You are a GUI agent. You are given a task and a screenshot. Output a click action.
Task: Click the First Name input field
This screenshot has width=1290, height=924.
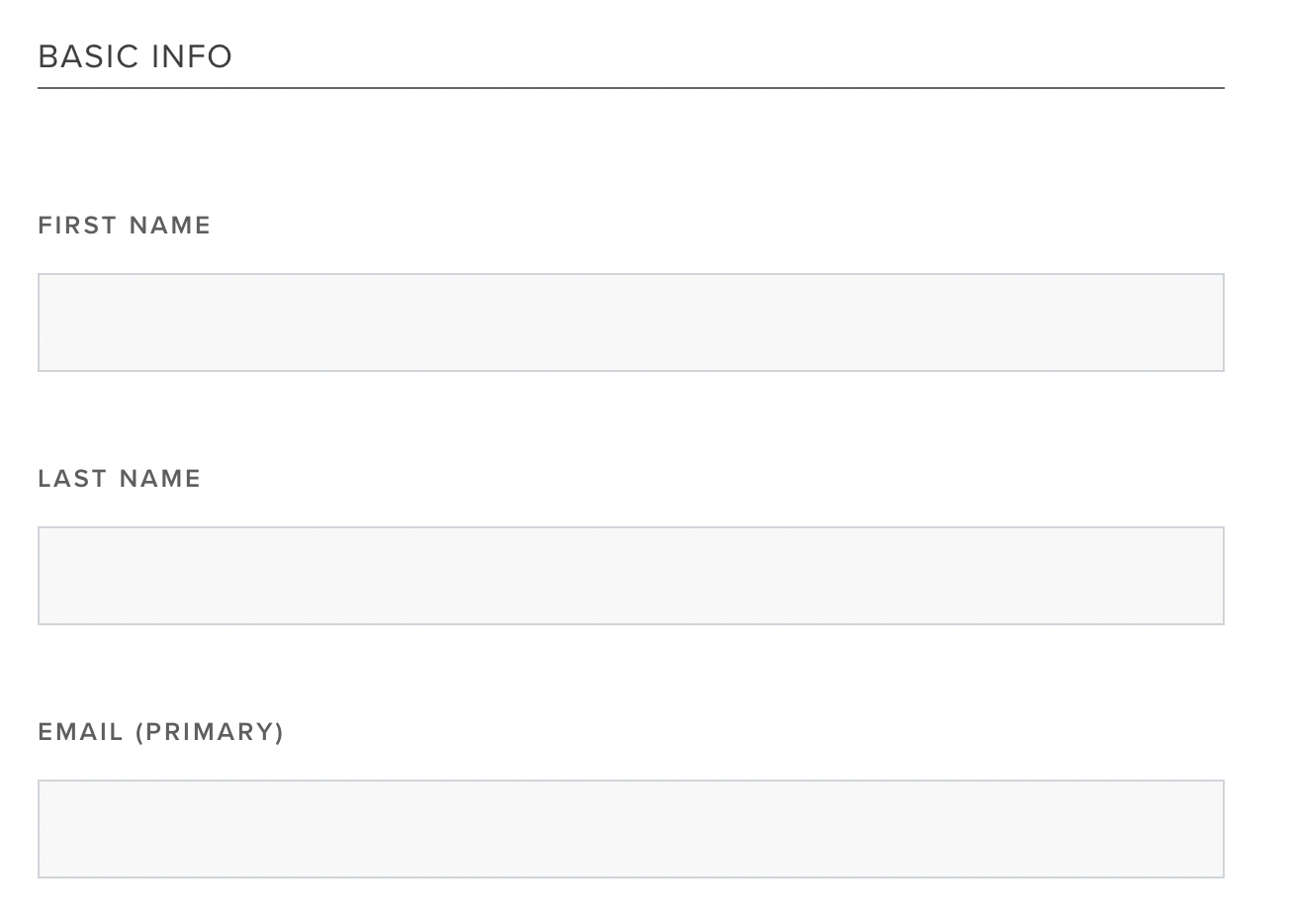631,323
